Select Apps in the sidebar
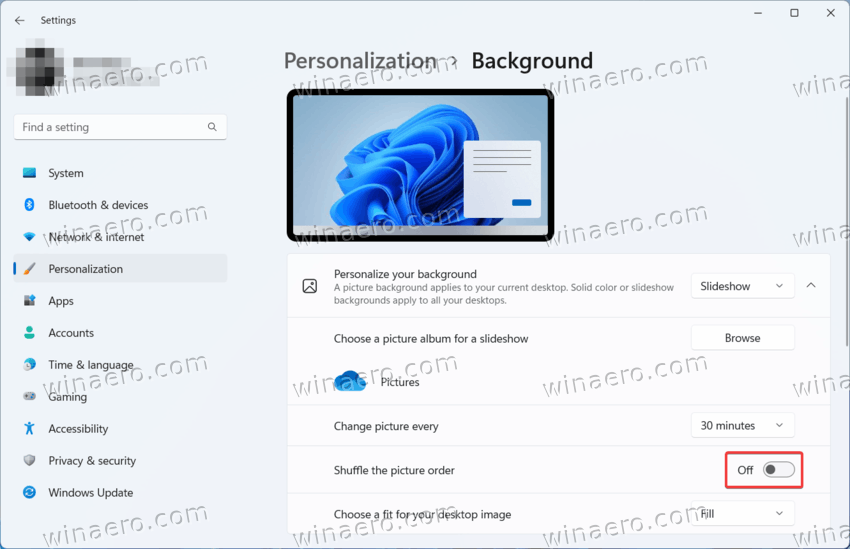This screenshot has height=549, width=850. click(120, 301)
